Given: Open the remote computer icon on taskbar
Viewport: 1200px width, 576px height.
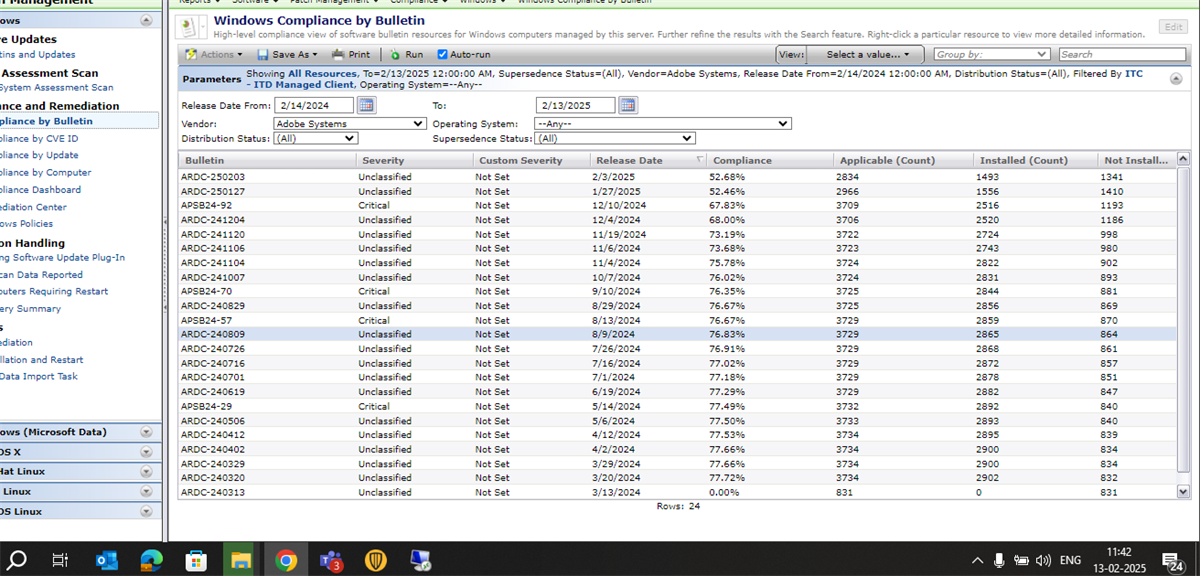Looking at the screenshot, I should (x=421, y=560).
